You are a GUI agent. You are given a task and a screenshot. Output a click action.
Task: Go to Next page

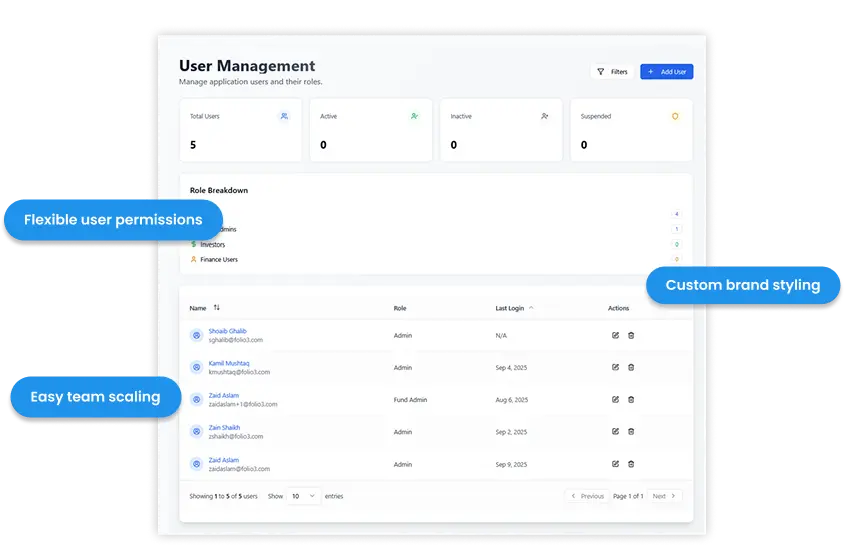coord(664,496)
